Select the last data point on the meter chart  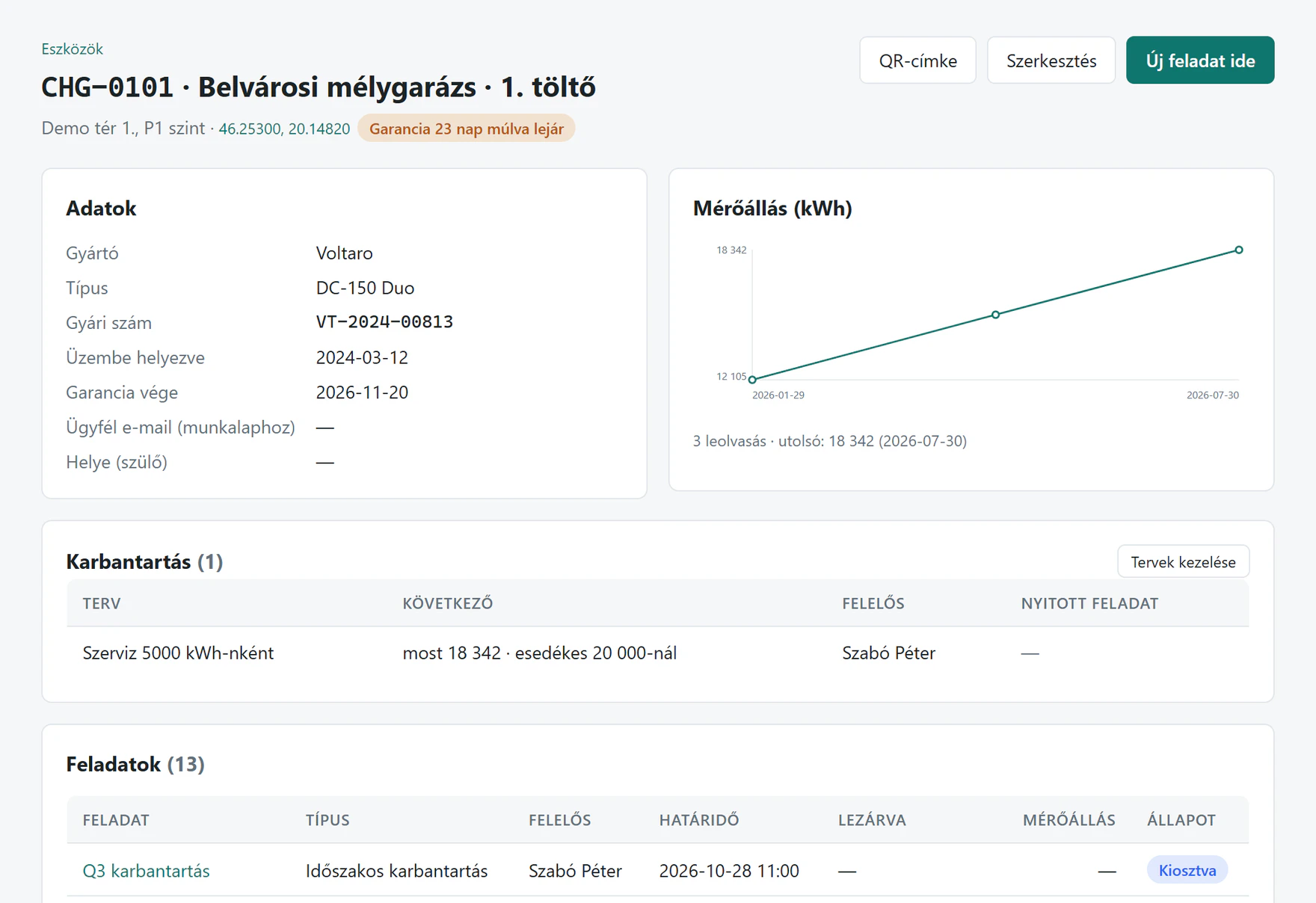point(1239,250)
